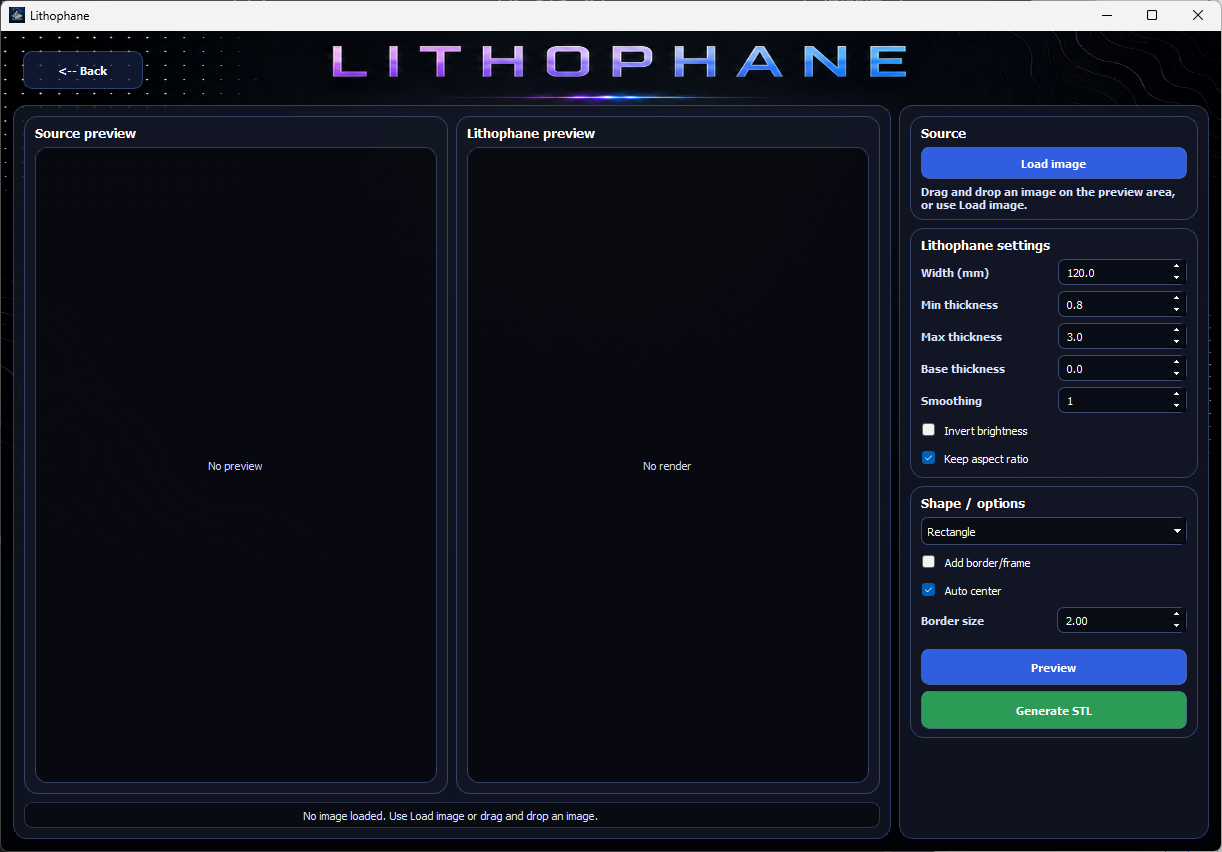Decrease Base thickness with the down arrow
This screenshot has width=1222, height=852.
pyautogui.click(x=1176, y=374)
